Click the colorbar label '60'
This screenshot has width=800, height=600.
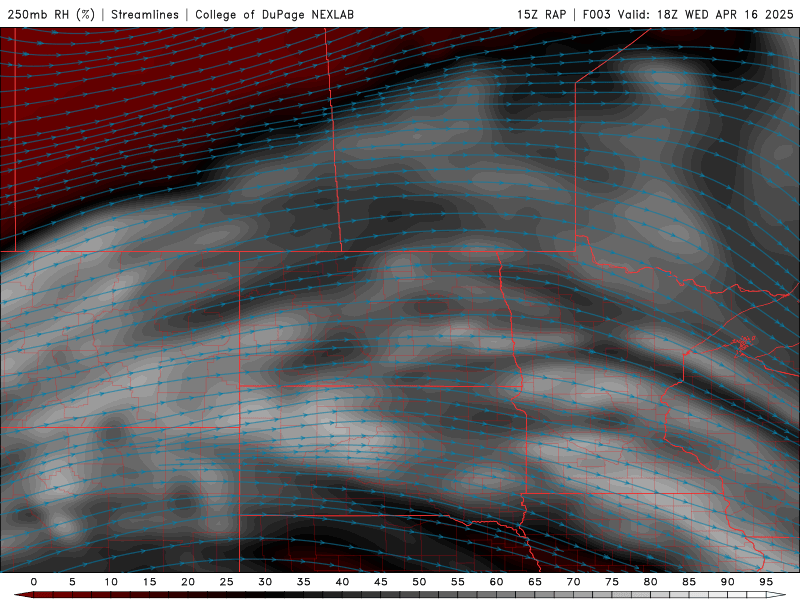click(496, 582)
